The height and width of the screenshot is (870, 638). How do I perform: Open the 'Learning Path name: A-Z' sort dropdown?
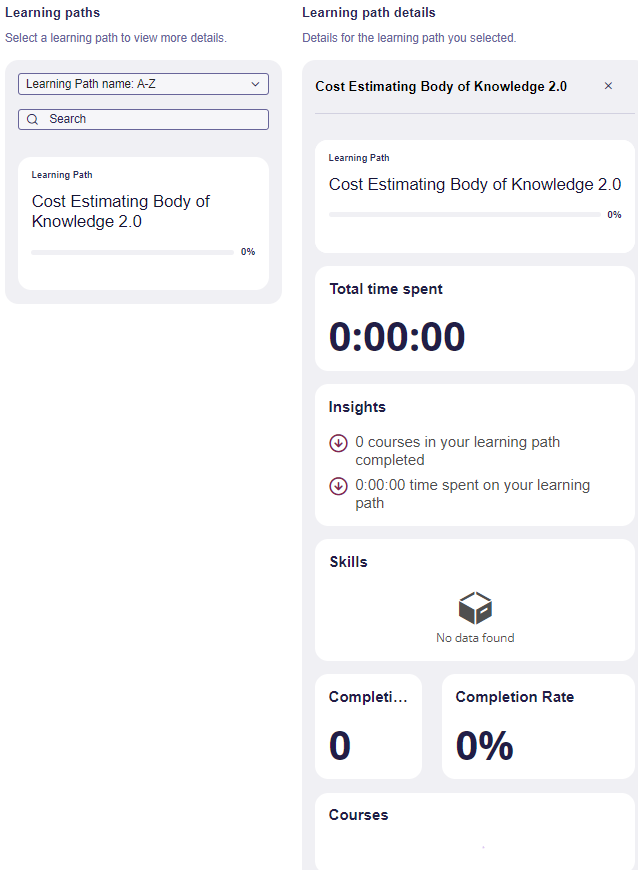[143, 84]
